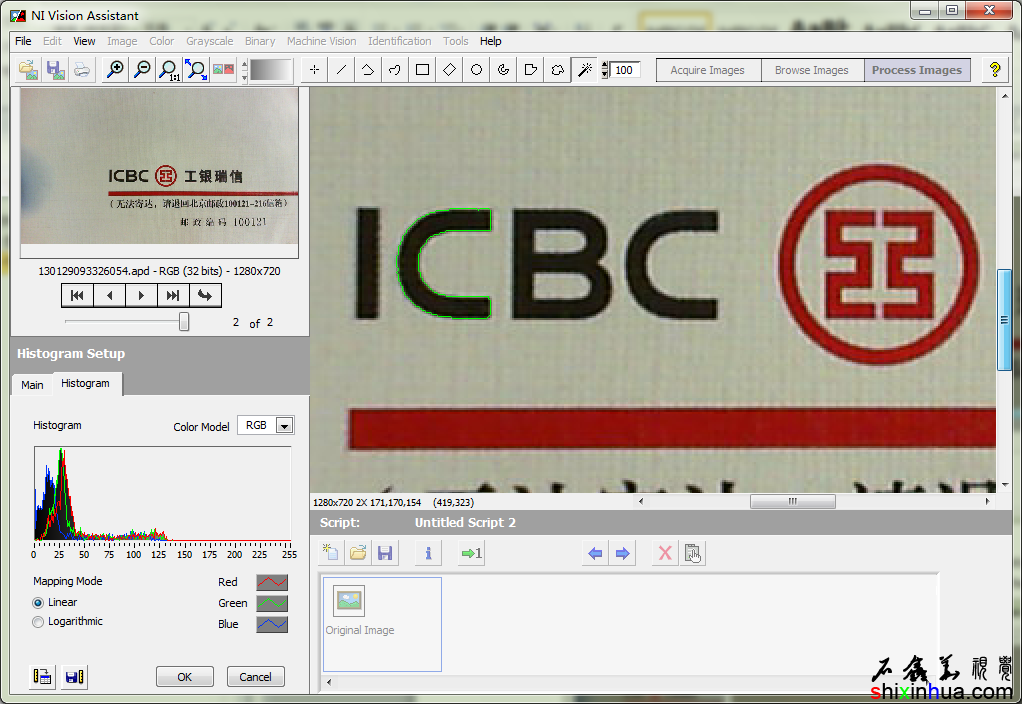This screenshot has width=1022, height=704.
Task: Click the OK button
Action: [185, 677]
